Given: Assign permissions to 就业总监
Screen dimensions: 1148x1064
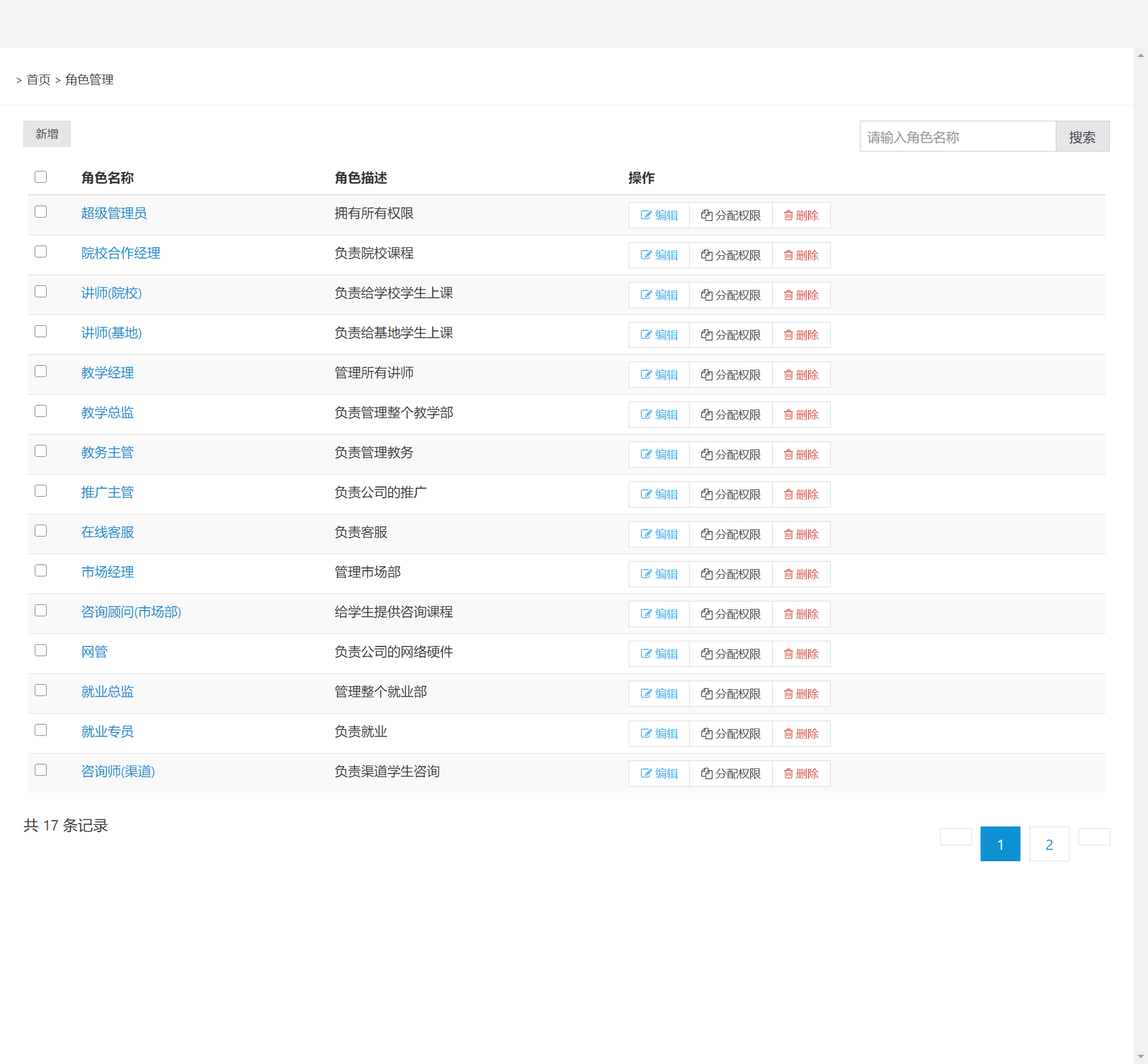Looking at the screenshot, I should coord(731,694).
